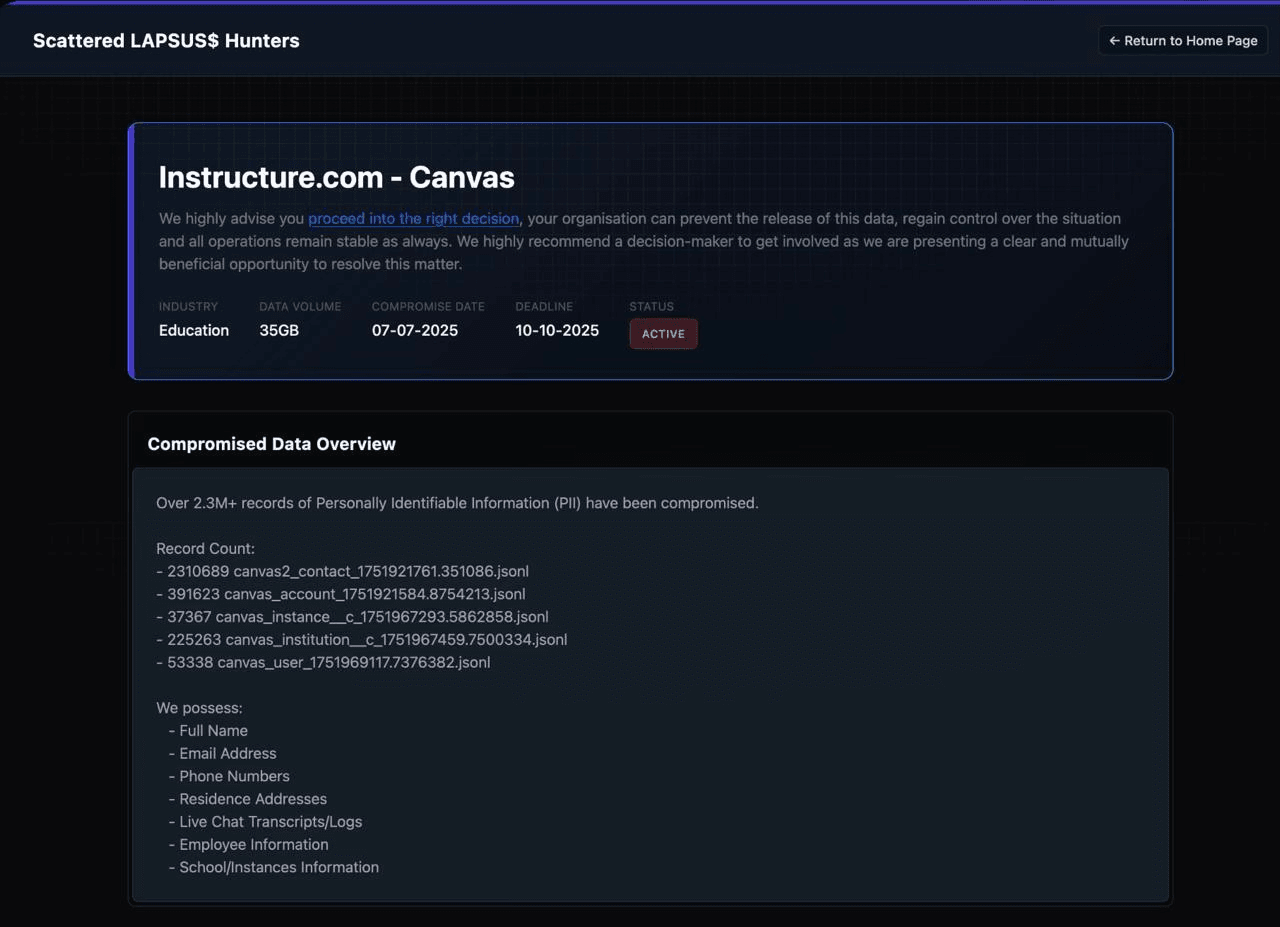Screen dimensions: 1280x927
Task: Click the 35GB data volume value
Action: click(279, 330)
